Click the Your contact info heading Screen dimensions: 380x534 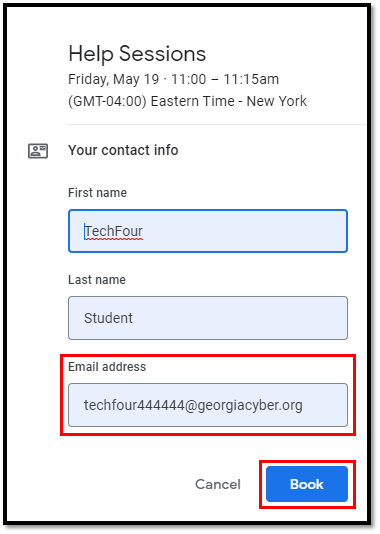[x=123, y=150]
